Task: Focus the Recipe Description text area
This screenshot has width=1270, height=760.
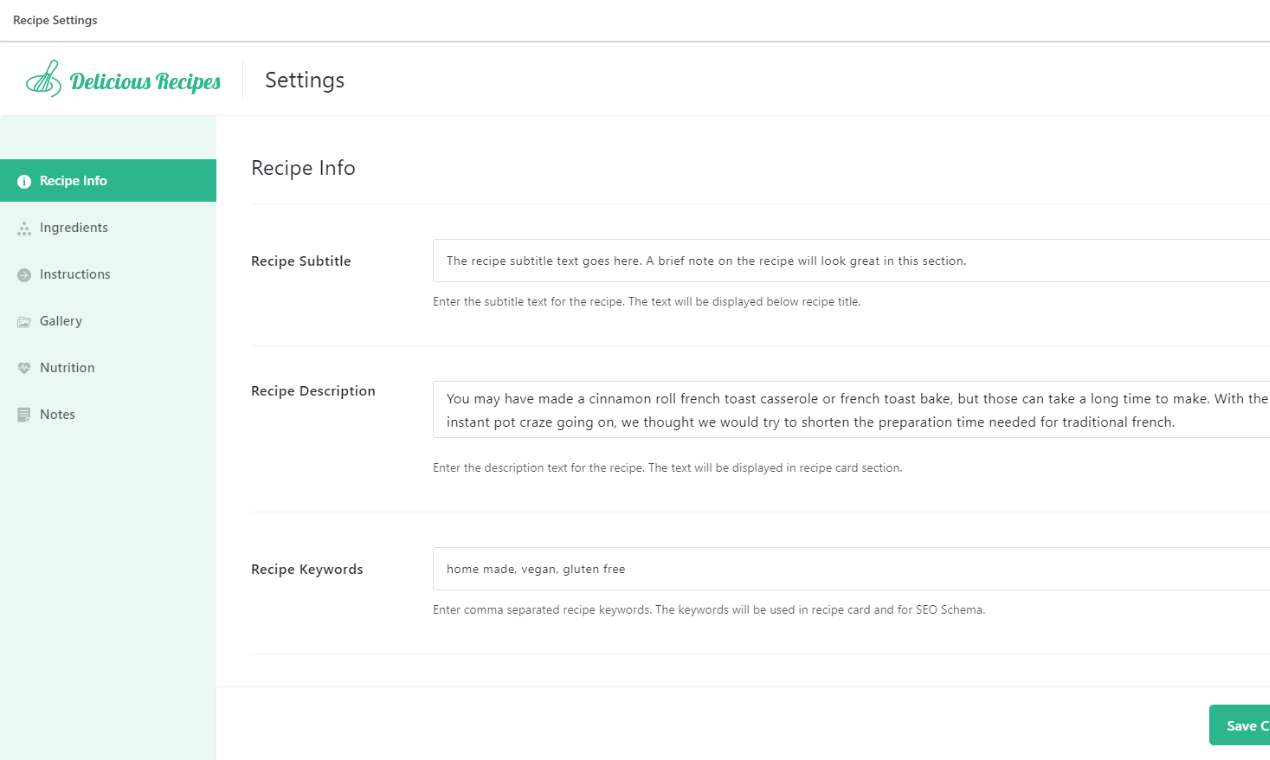Action: pyautogui.click(x=851, y=410)
